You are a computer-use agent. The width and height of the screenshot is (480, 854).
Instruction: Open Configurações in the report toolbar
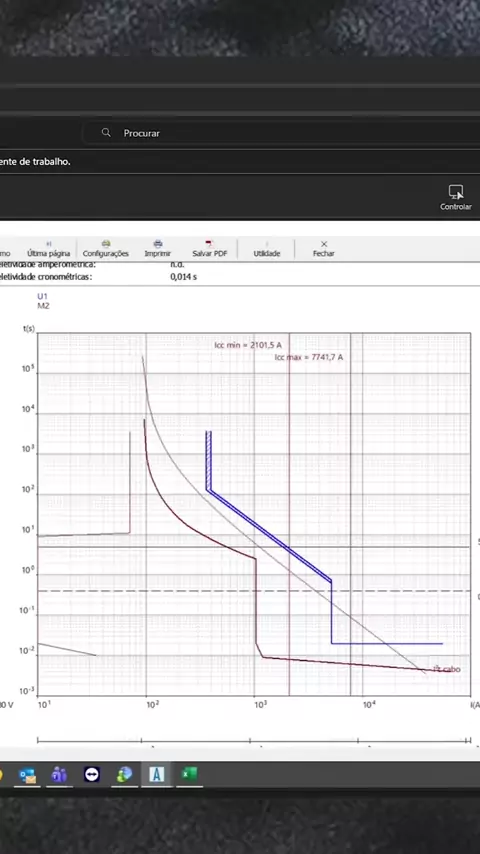[106, 249]
